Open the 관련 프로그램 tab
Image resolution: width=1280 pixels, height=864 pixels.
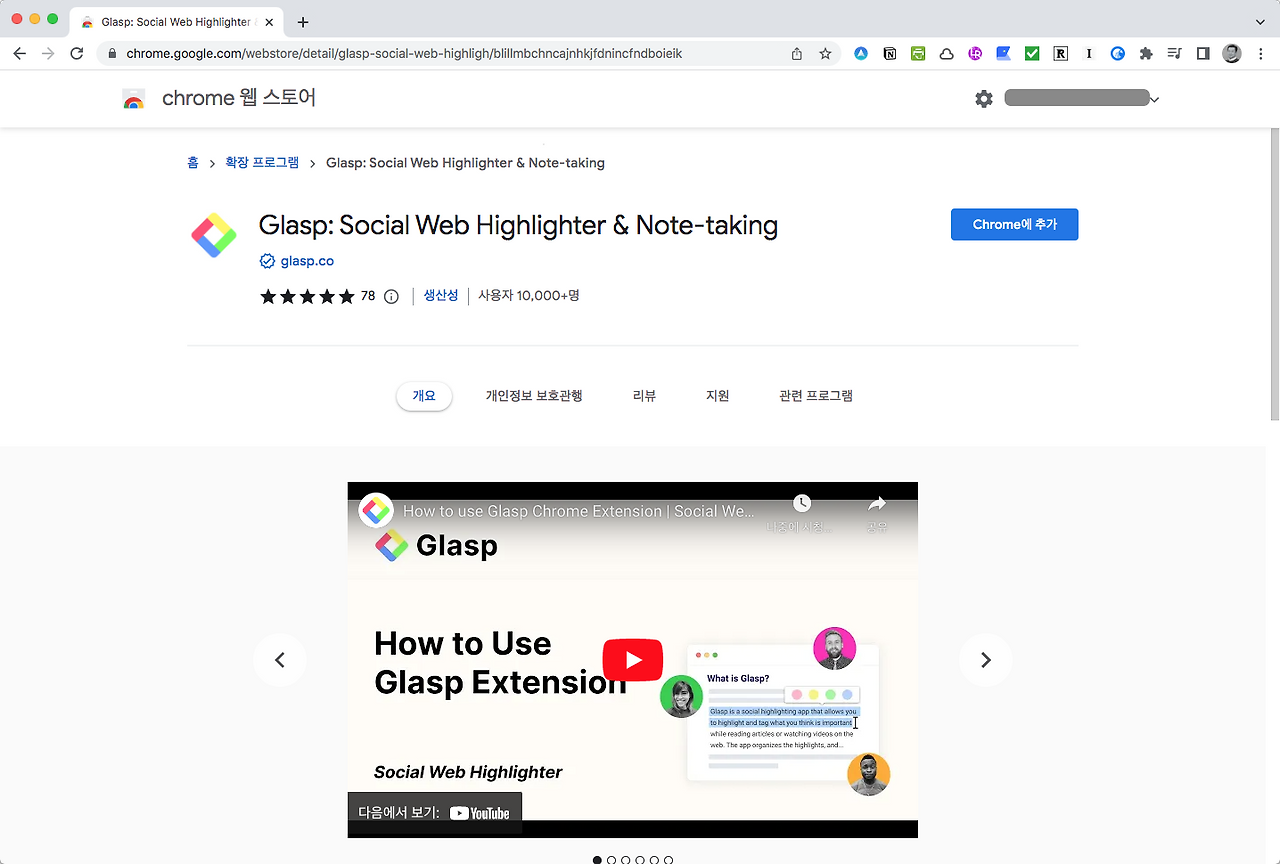(x=816, y=396)
